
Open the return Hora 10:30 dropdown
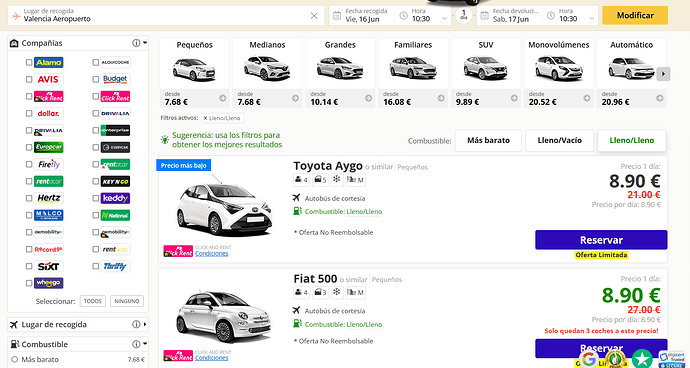coord(571,16)
